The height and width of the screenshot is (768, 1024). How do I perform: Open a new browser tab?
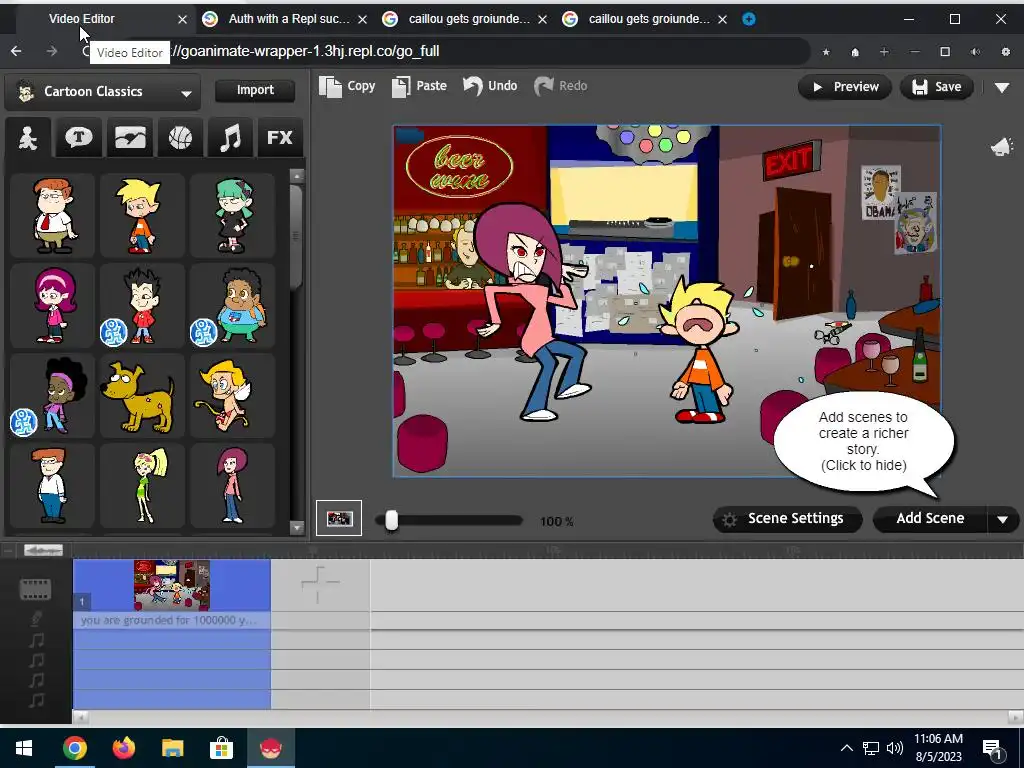pos(749,20)
